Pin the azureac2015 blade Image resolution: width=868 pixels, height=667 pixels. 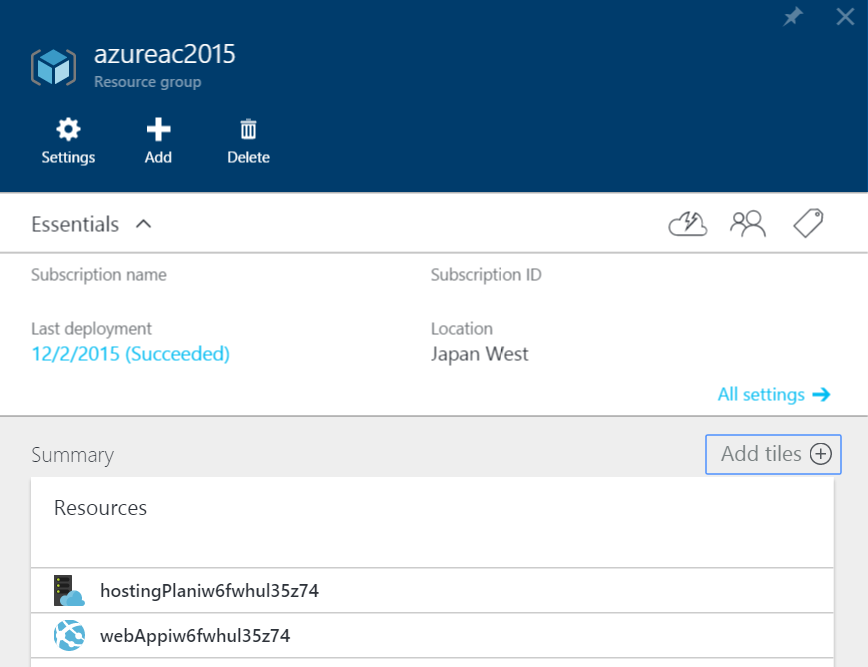(793, 17)
